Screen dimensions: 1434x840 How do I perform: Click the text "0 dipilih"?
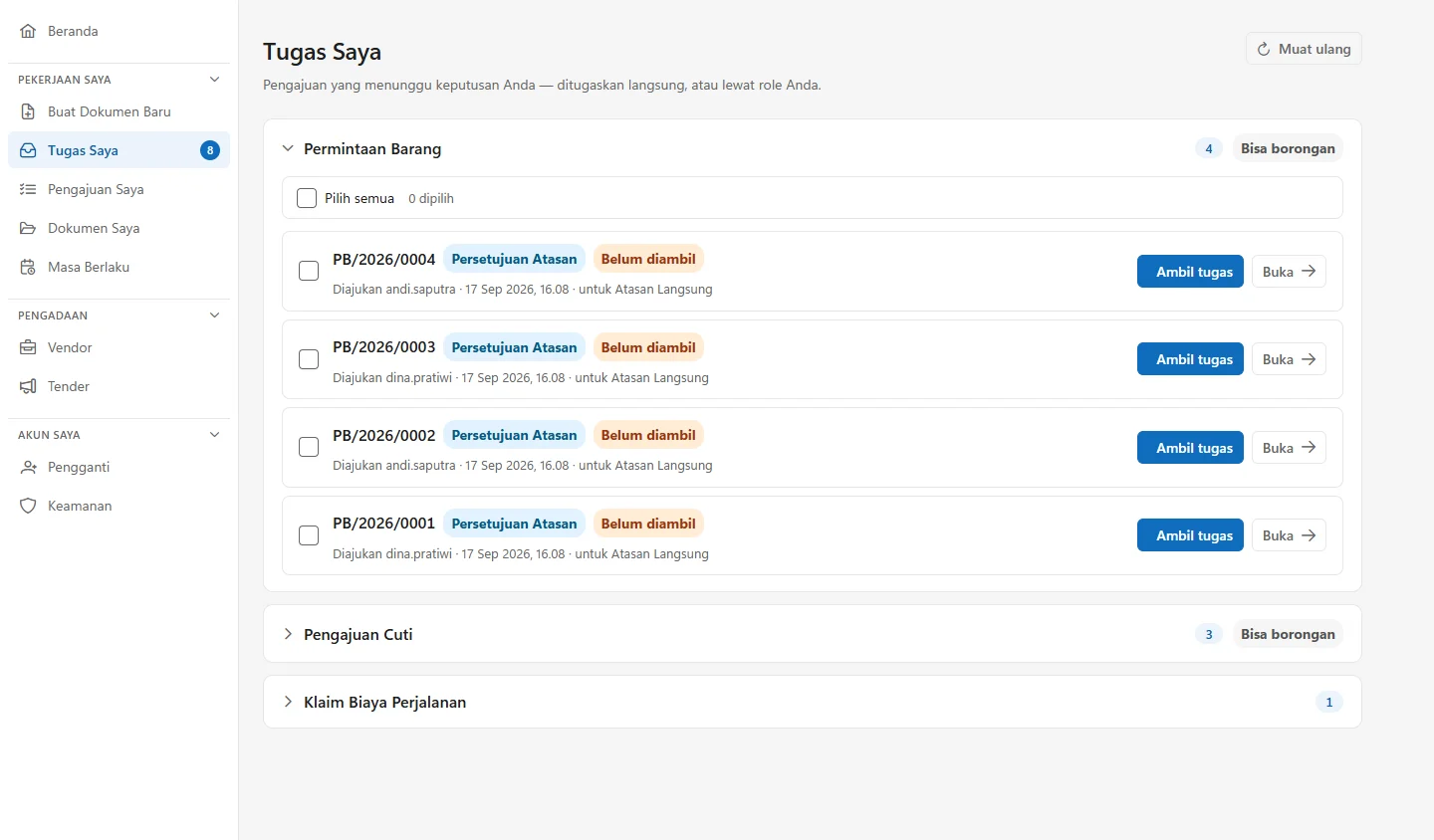[x=431, y=198]
